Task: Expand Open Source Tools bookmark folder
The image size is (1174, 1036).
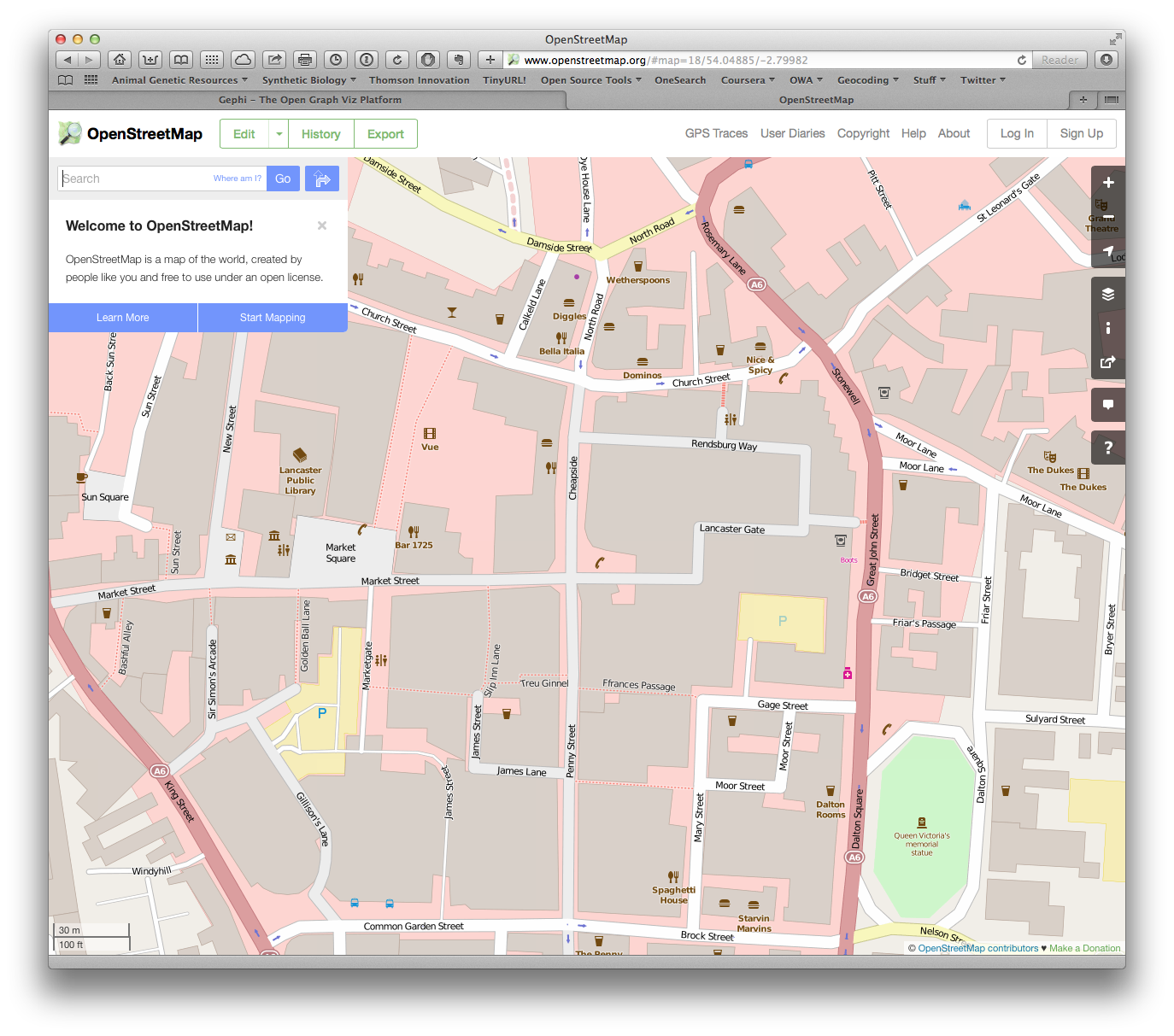Action: point(590,80)
